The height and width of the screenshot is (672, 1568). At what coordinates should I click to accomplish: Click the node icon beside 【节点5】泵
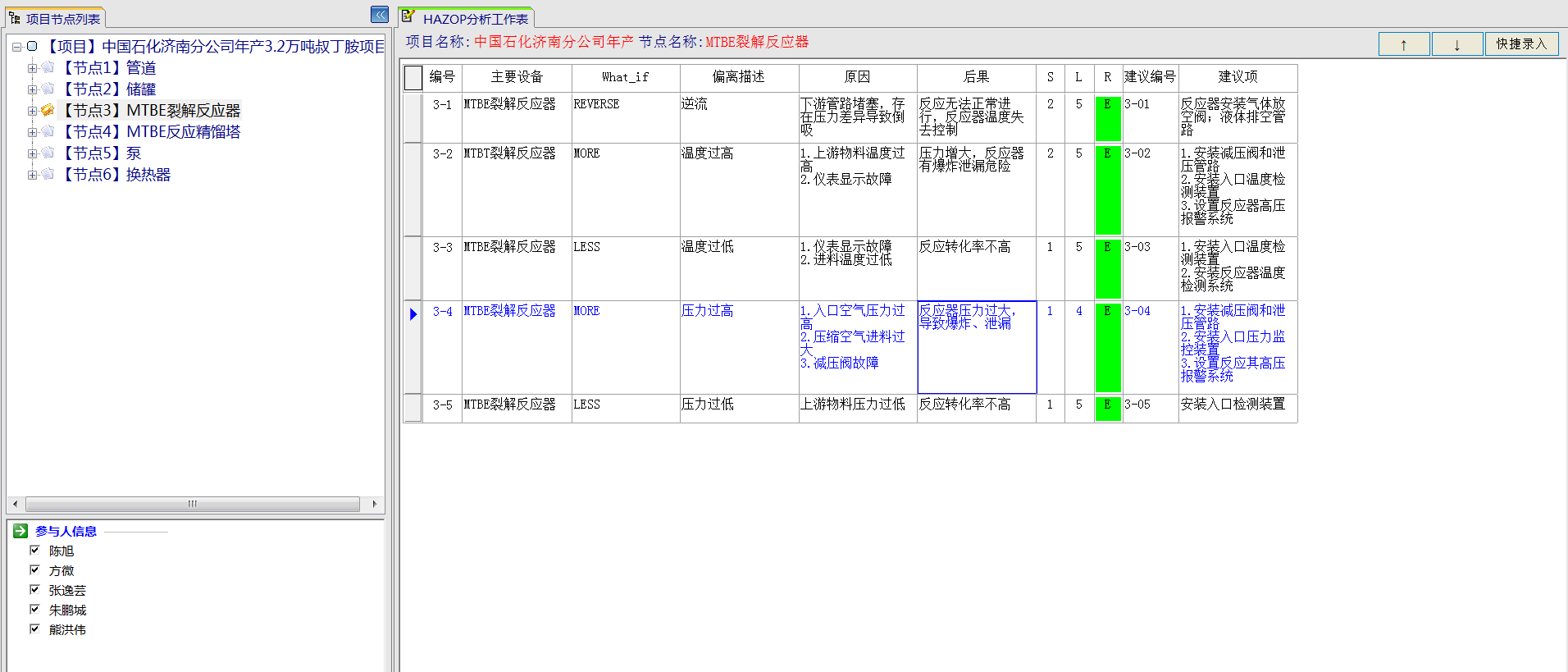[48, 153]
